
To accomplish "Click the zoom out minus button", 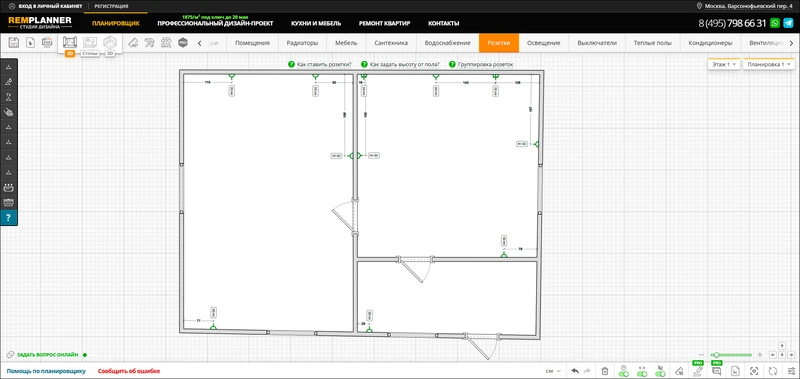I will click(x=702, y=355).
